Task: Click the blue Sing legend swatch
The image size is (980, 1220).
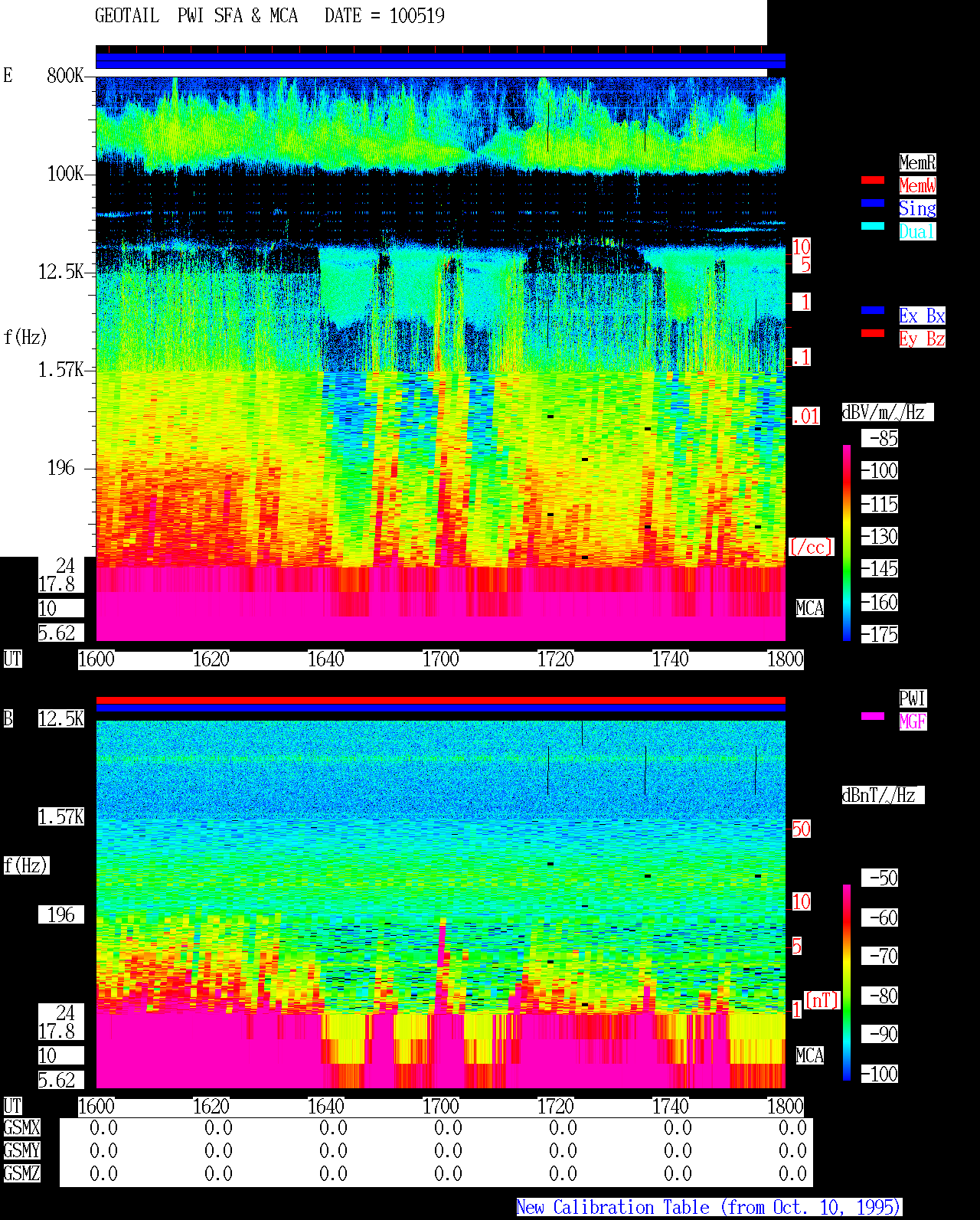Action: tap(873, 204)
